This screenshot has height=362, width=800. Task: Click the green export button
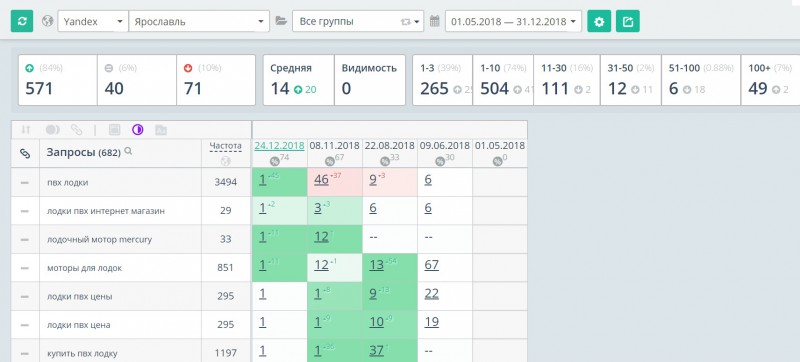click(x=628, y=21)
